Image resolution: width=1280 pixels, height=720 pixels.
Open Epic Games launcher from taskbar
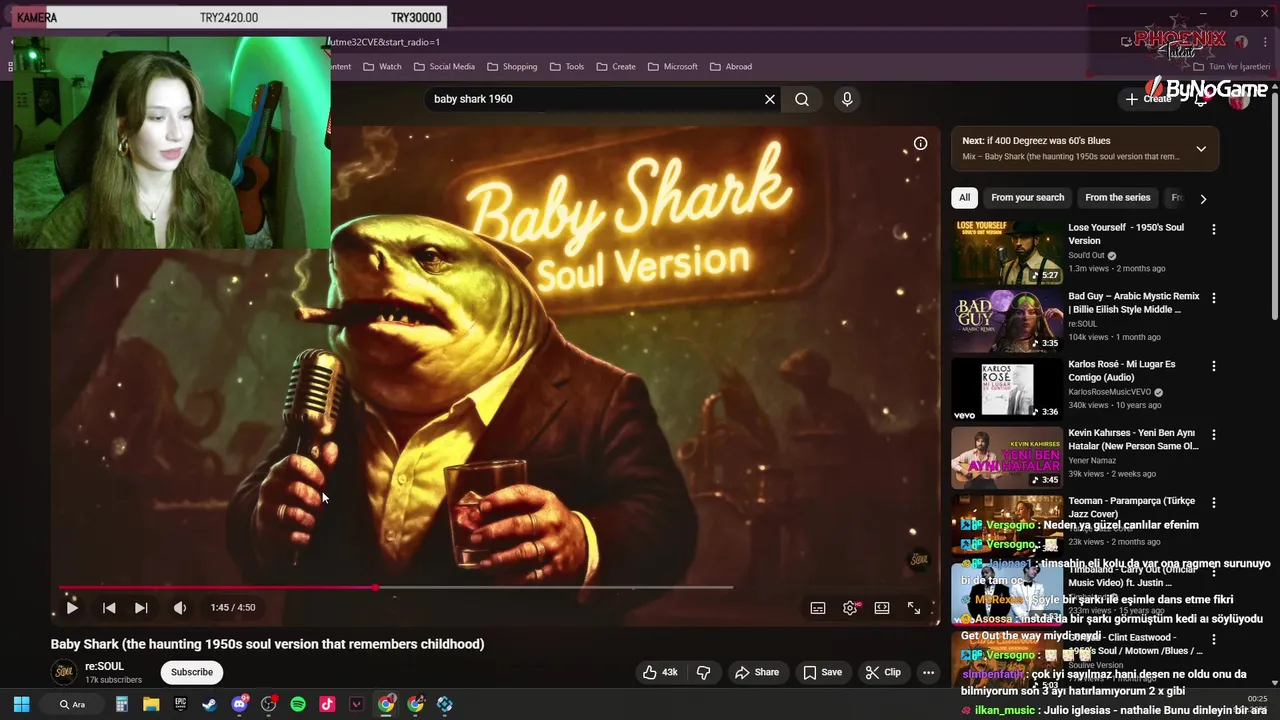pyautogui.click(x=180, y=704)
